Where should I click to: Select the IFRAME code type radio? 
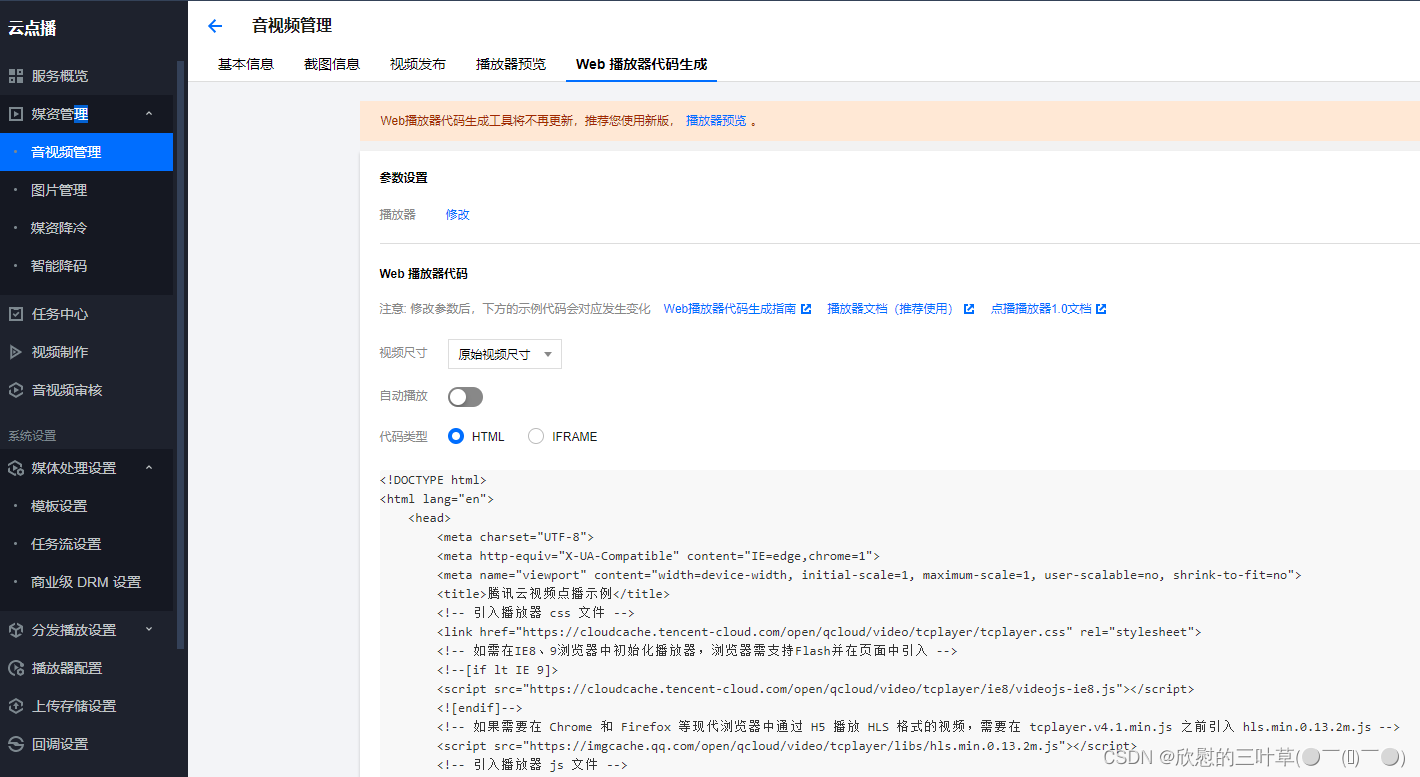click(x=536, y=436)
